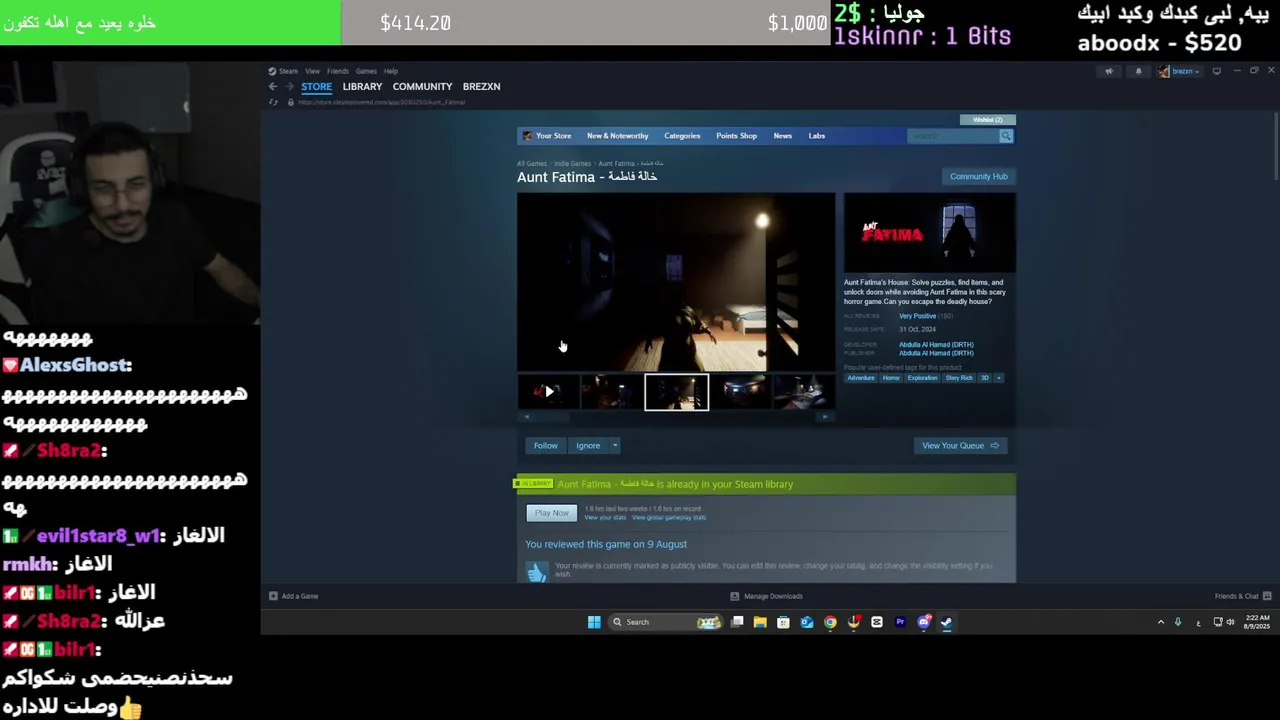This screenshot has width=1280, height=720.
Task: Open News in store nav
Action: point(783,136)
